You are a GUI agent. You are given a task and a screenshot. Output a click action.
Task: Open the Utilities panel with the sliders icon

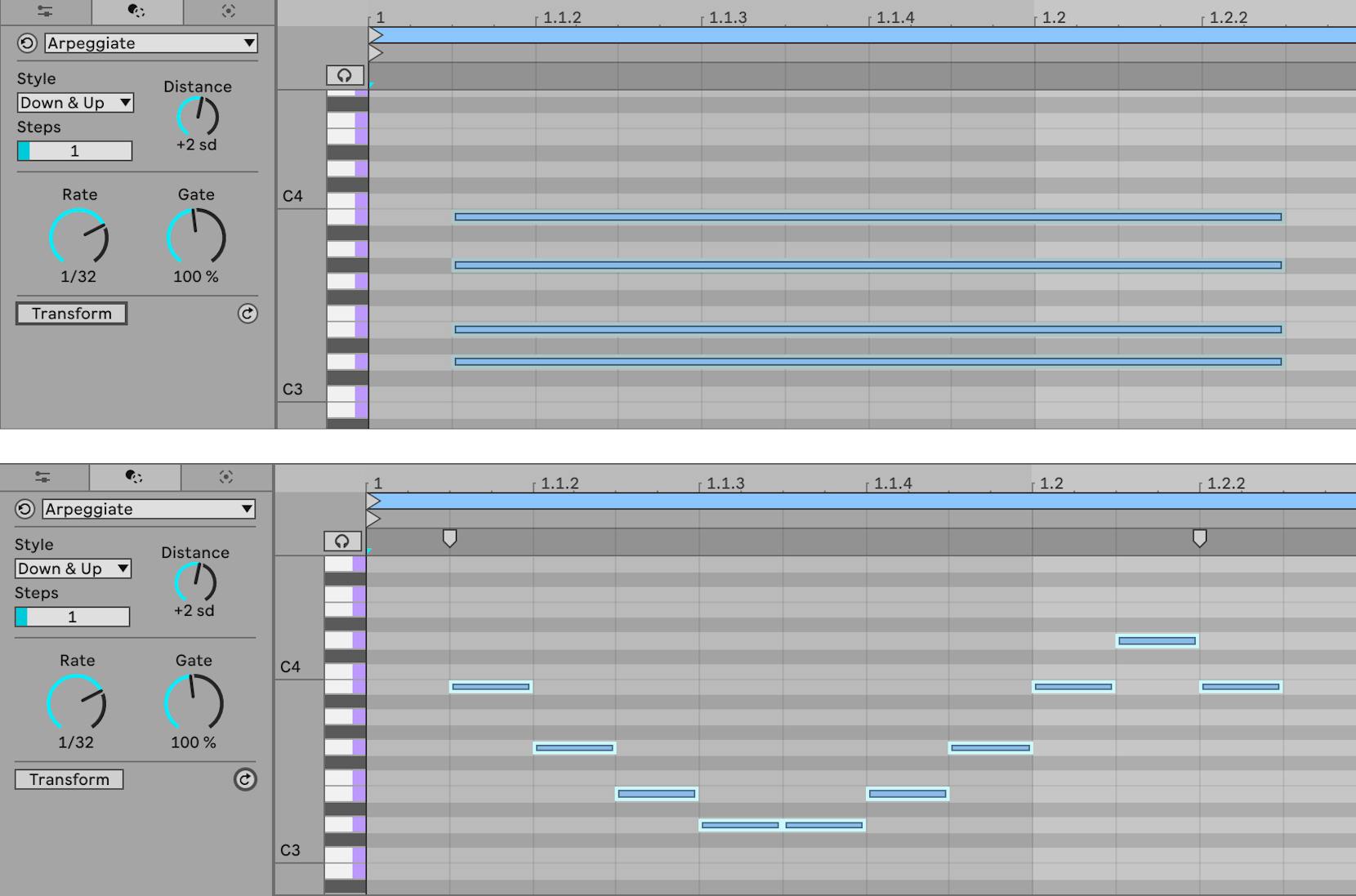click(47, 11)
